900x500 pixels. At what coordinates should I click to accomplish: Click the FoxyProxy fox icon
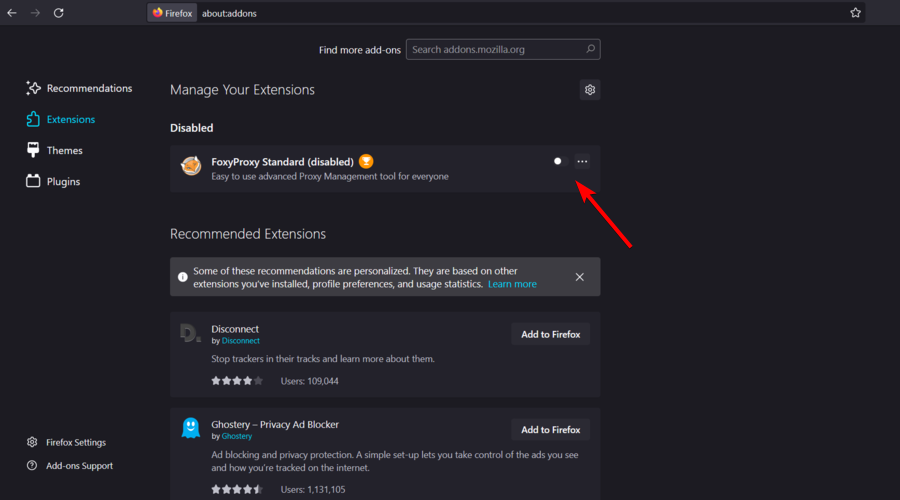point(191,165)
